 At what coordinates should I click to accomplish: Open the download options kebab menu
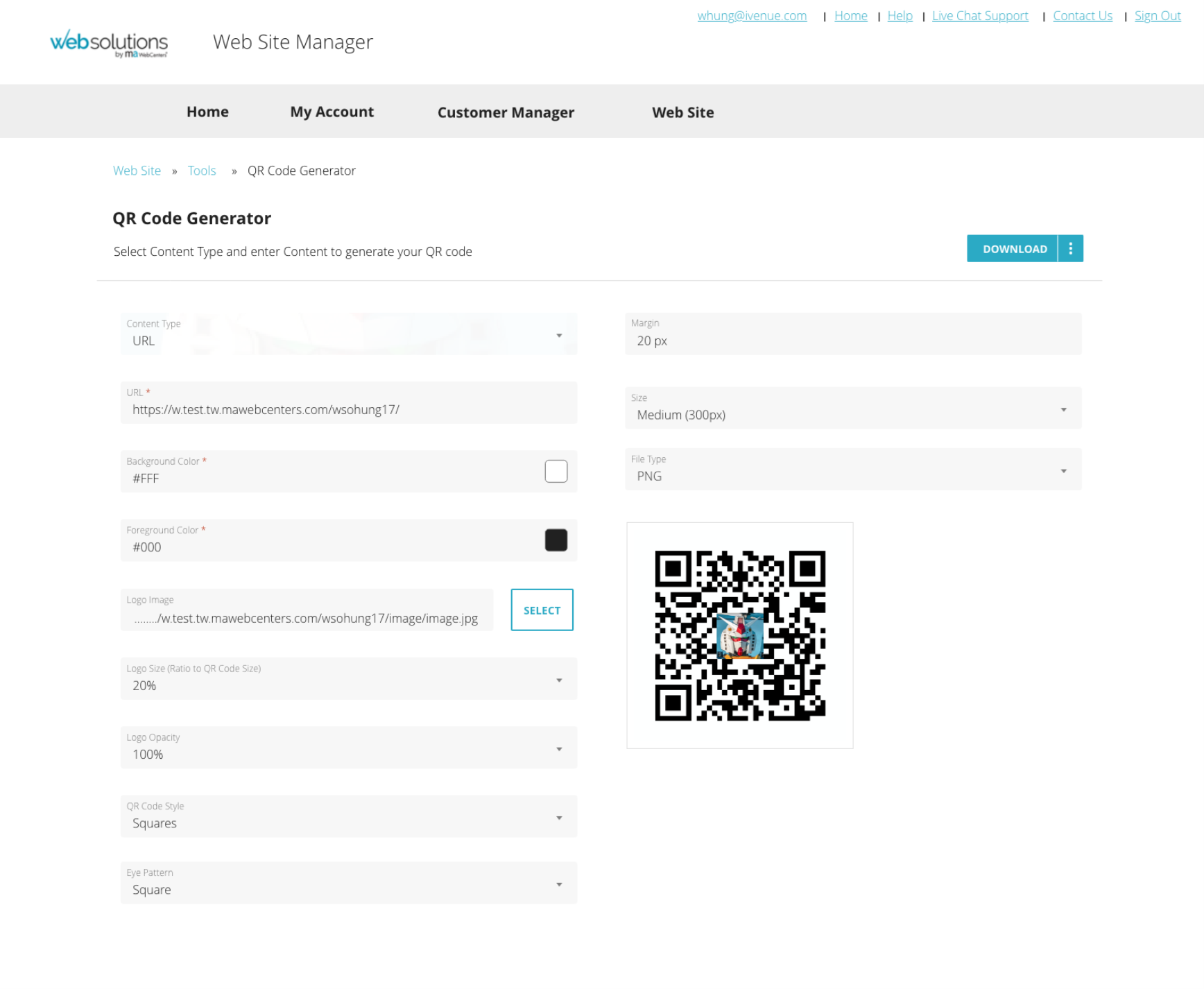pos(1071,248)
